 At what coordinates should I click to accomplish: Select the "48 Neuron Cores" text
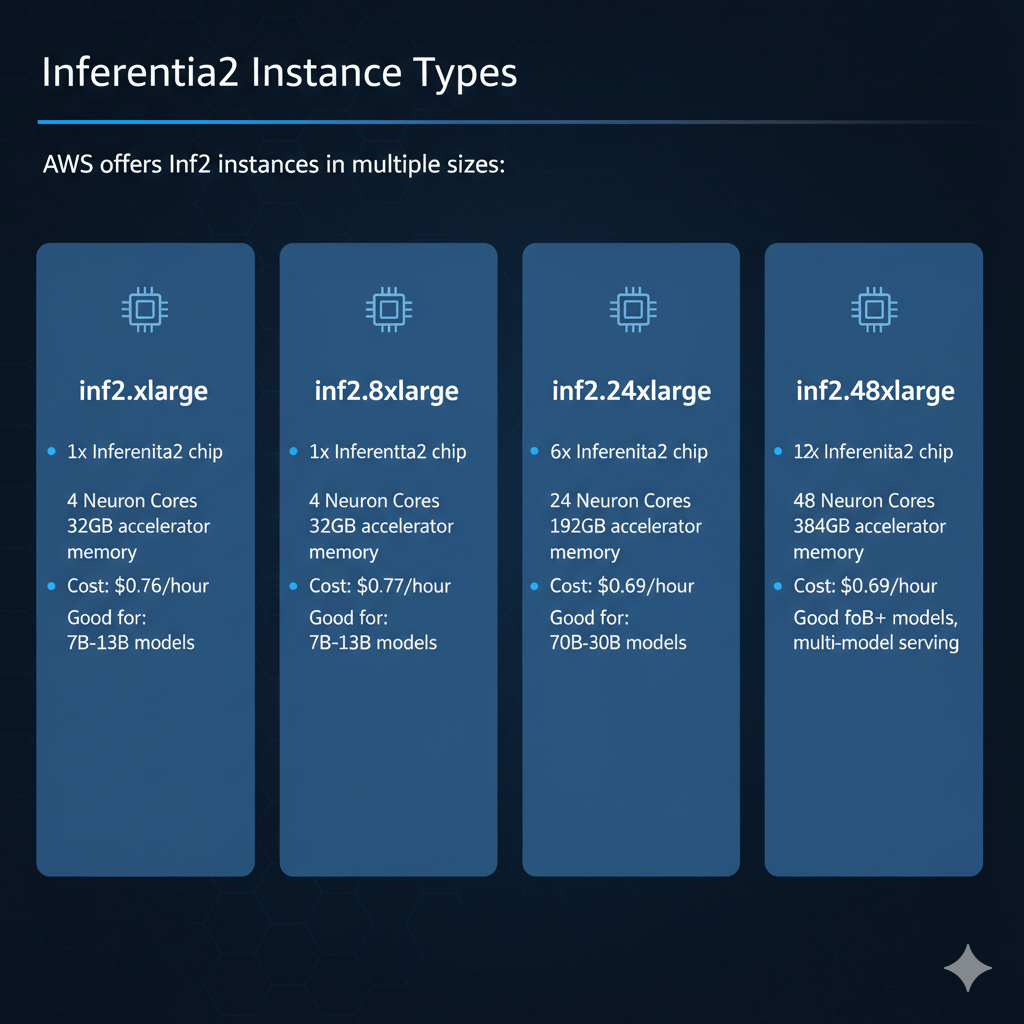pos(864,501)
